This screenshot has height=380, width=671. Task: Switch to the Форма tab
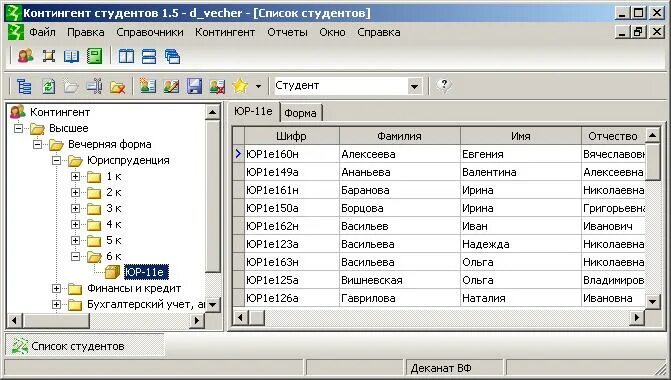[x=300, y=113]
